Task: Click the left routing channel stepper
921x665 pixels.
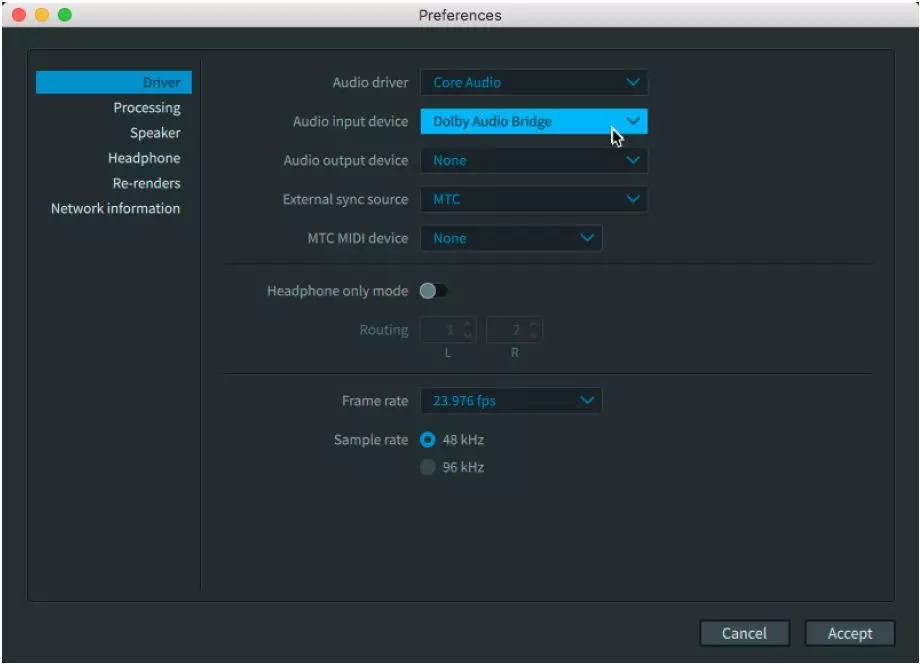Action: pos(469,330)
